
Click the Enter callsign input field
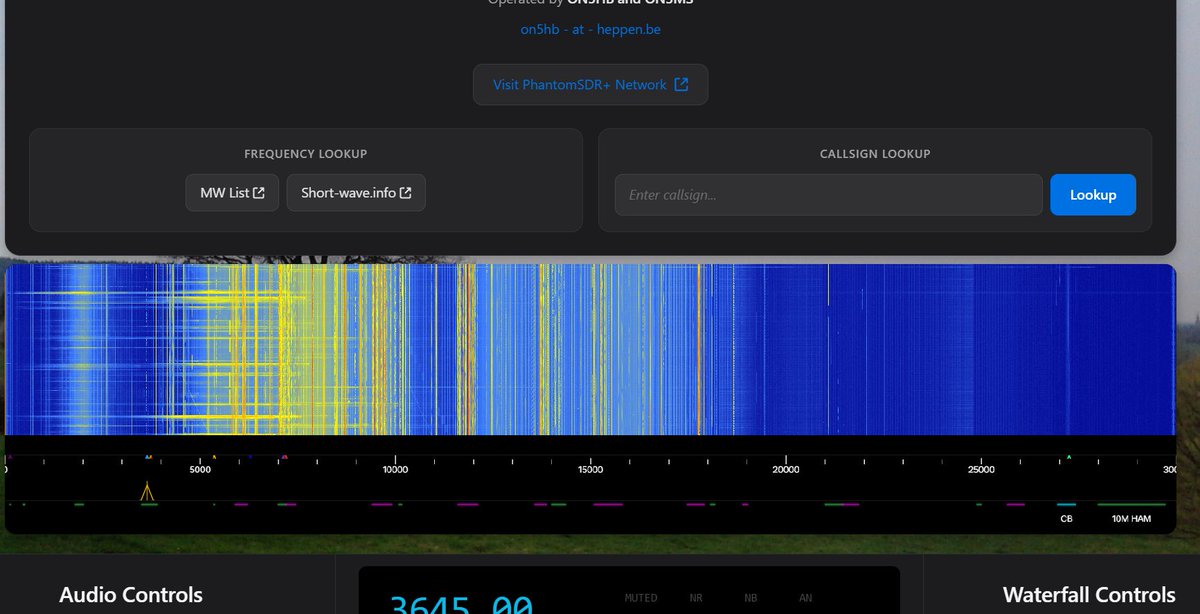tap(828, 195)
